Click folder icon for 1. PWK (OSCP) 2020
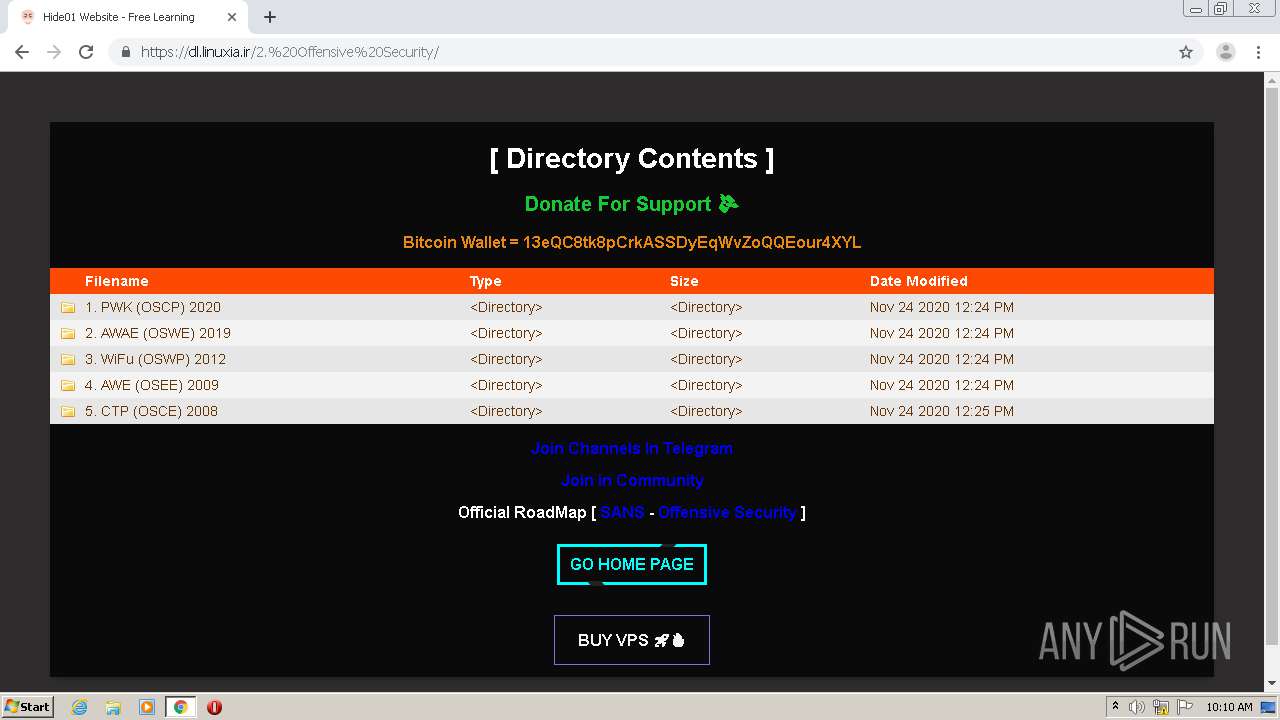 (68, 307)
